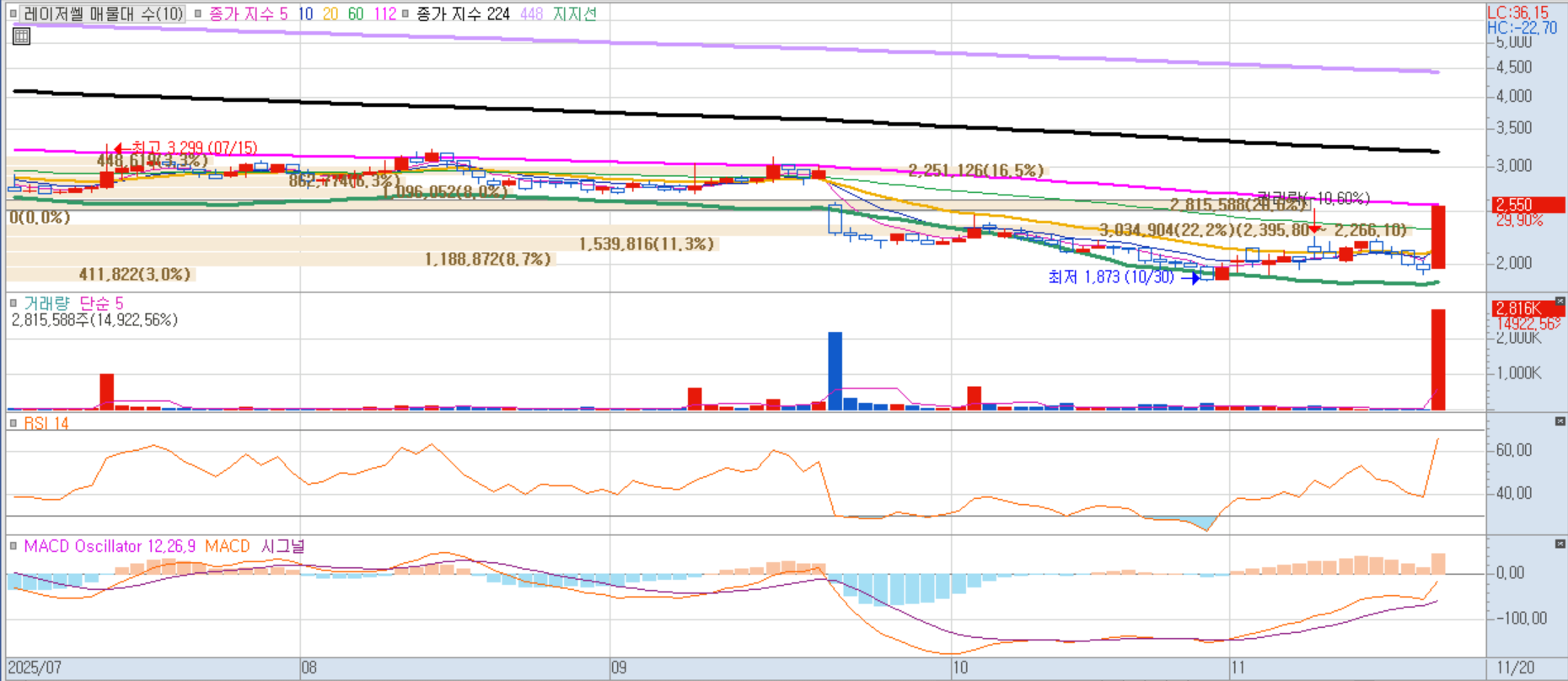Toggle the 거래량 indicator square marker

pyautogui.click(x=13, y=303)
